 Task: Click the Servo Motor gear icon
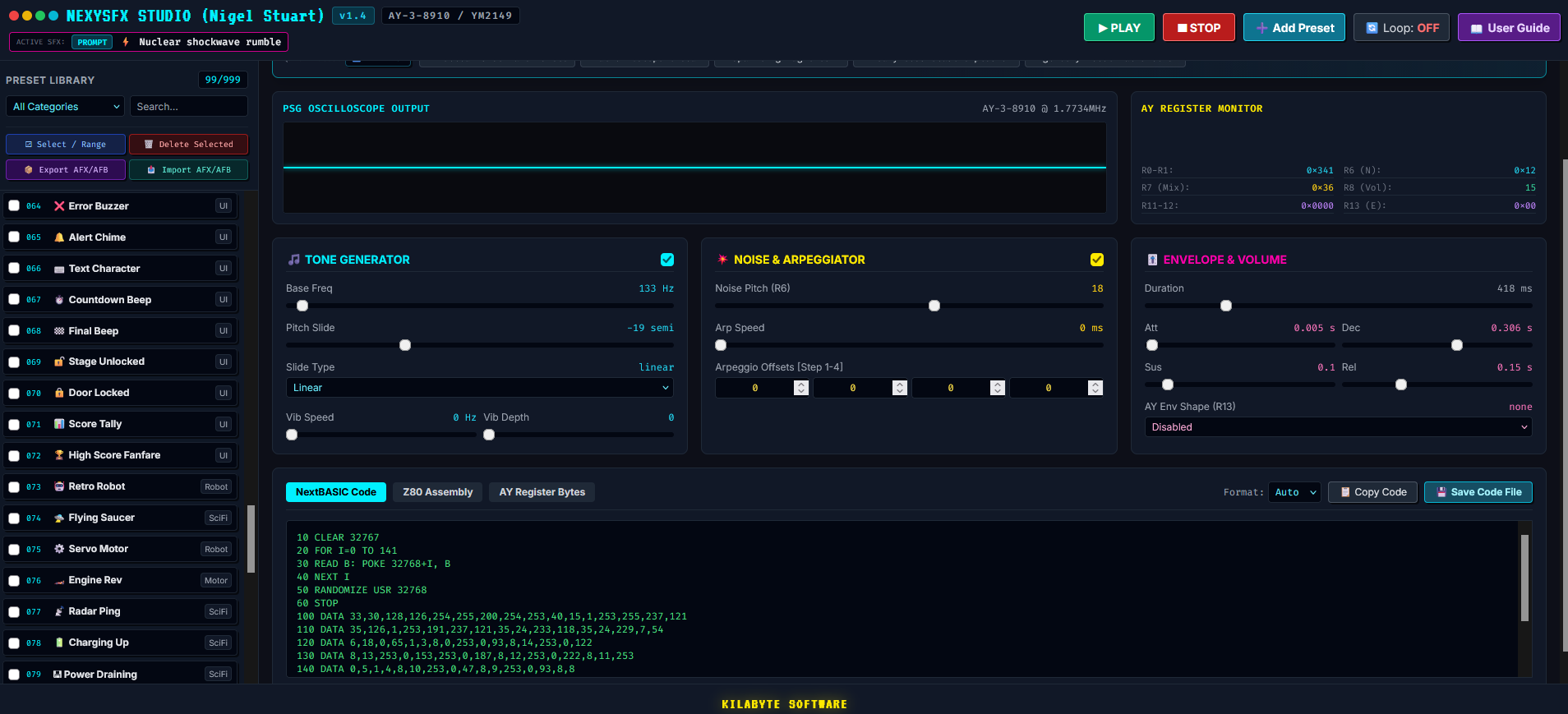pos(59,549)
